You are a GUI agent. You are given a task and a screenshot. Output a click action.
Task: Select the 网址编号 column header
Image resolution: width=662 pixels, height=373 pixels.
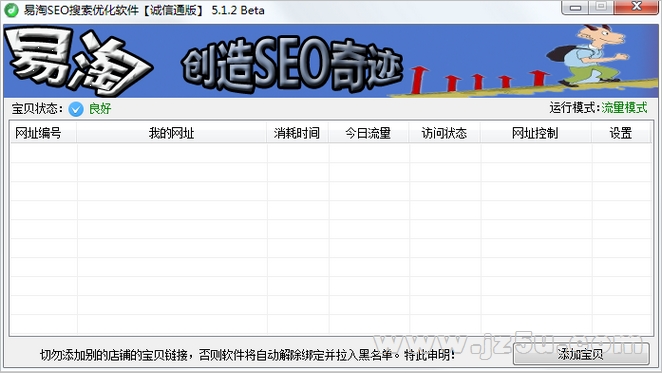coord(43,133)
